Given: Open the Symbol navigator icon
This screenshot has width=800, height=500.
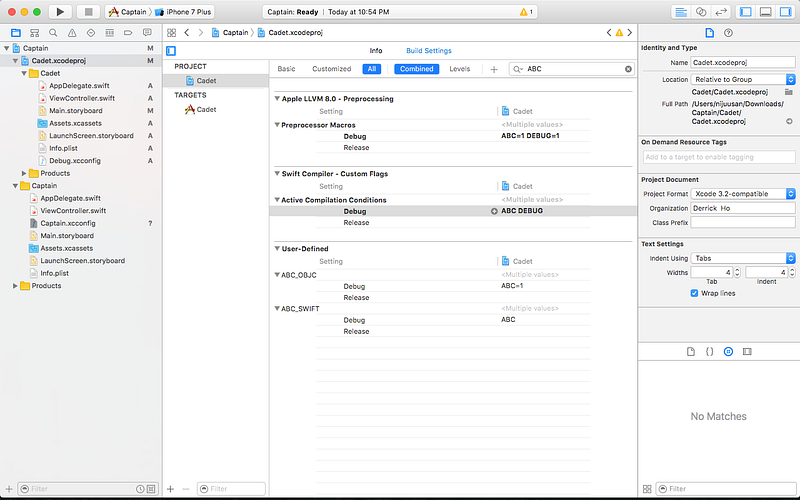Looking at the screenshot, I should [34, 33].
